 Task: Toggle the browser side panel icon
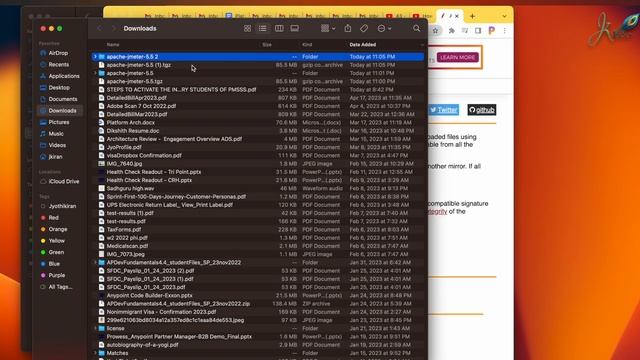(x=478, y=31)
